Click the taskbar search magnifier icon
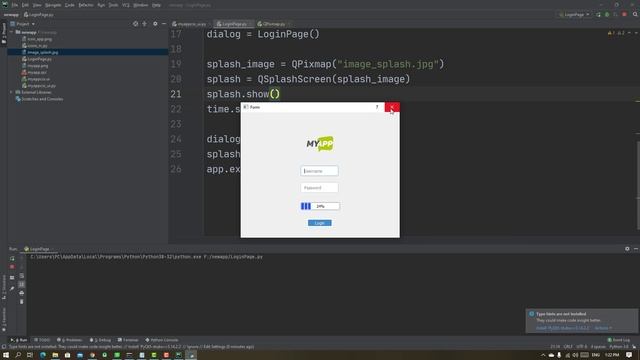 (x=18, y=355)
